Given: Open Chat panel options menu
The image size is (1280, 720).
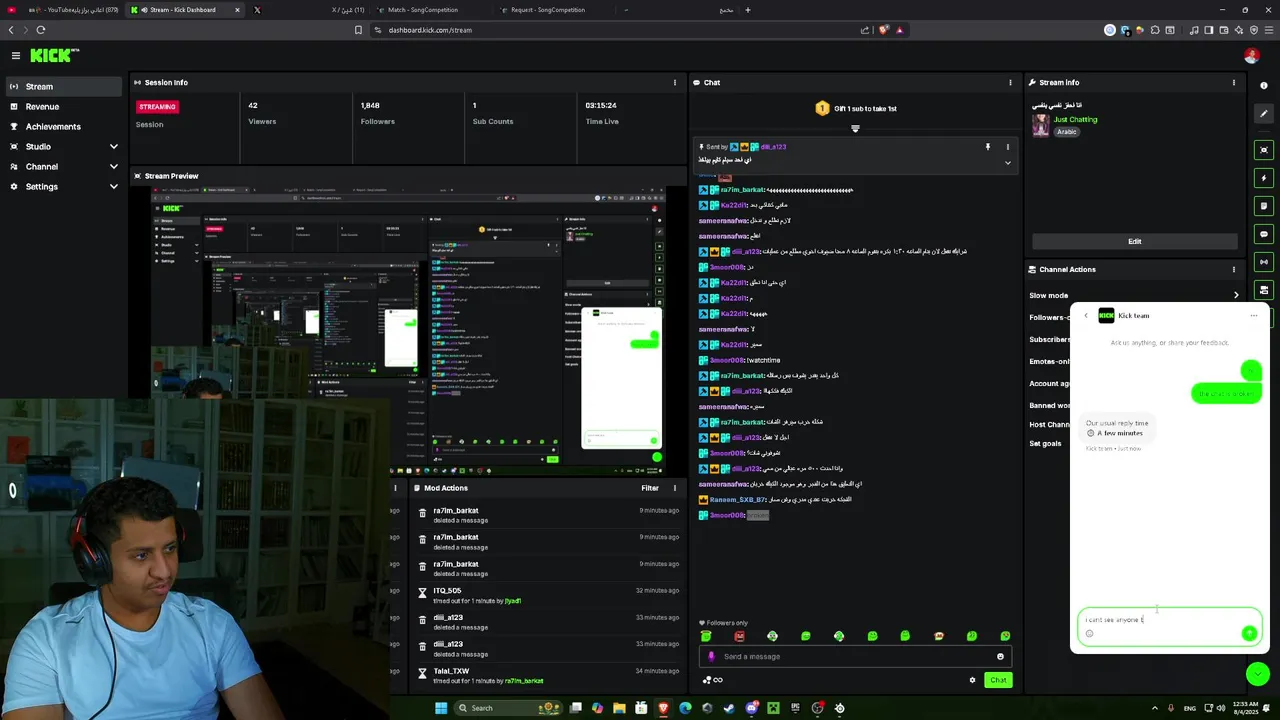Looking at the screenshot, I should 1010,83.
